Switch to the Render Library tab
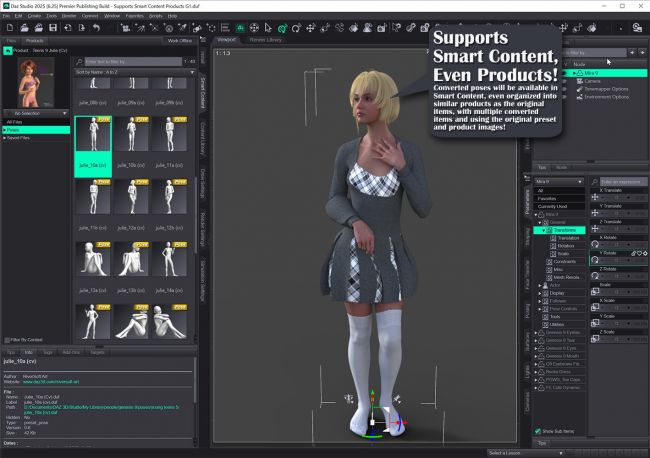Screen dimensions: 650x458 pyautogui.click(x=266, y=40)
